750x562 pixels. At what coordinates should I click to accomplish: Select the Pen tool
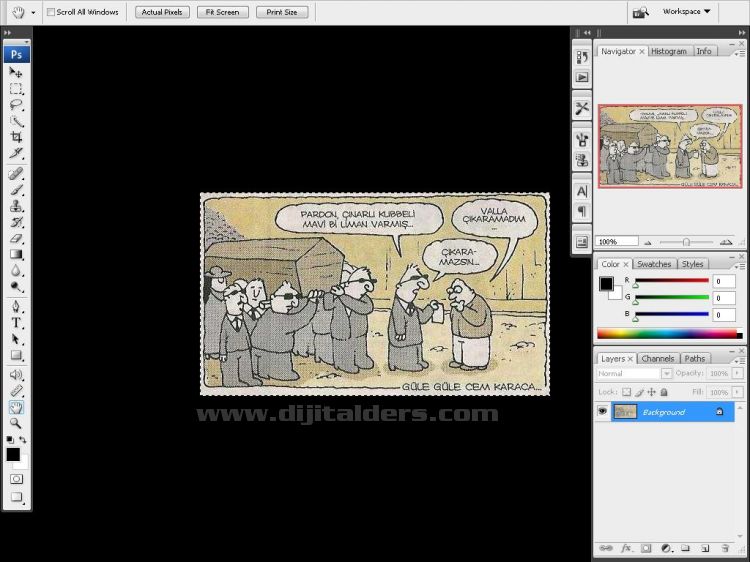pos(16,307)
